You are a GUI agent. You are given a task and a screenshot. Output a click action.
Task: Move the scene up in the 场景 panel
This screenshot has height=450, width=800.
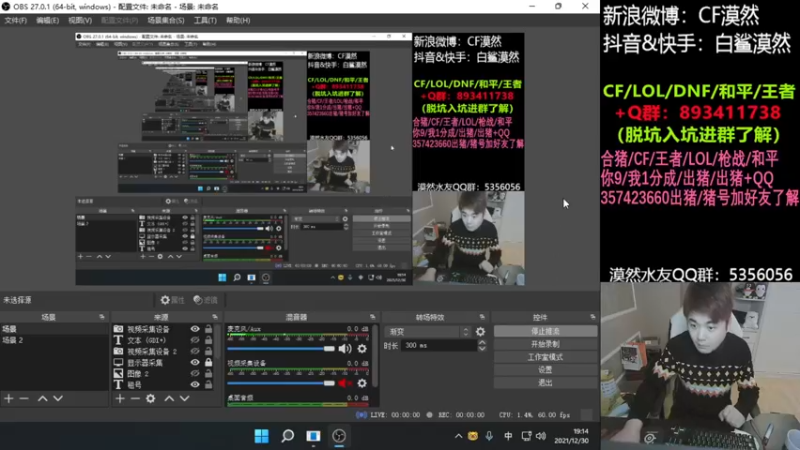(x=42, y=398)
